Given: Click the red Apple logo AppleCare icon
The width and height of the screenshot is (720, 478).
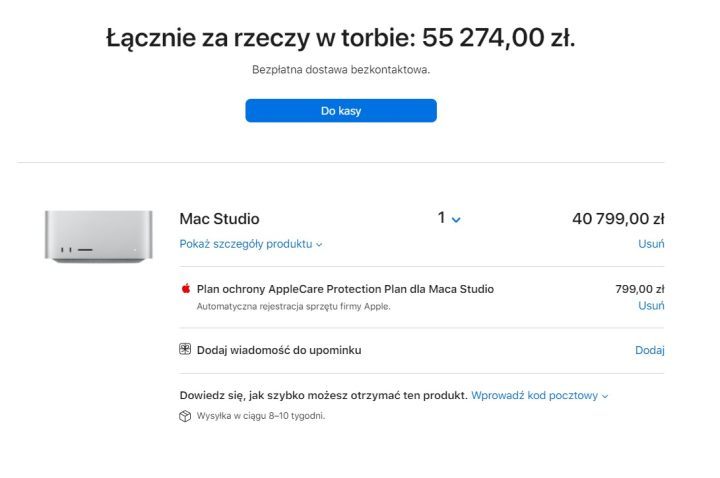Looking at the screenshot, I should (185, 289).
